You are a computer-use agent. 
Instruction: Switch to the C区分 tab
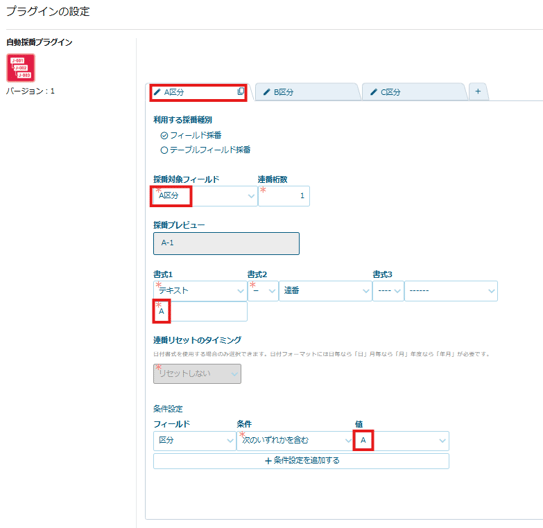[415, 92]
